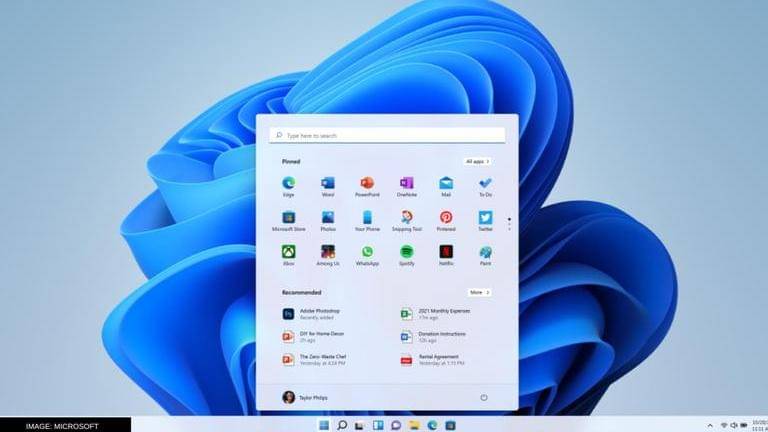Open Taylor Philips account menu
Viewport: 768px width, 432px height.
pyautogui.click(x=305, y=397)
